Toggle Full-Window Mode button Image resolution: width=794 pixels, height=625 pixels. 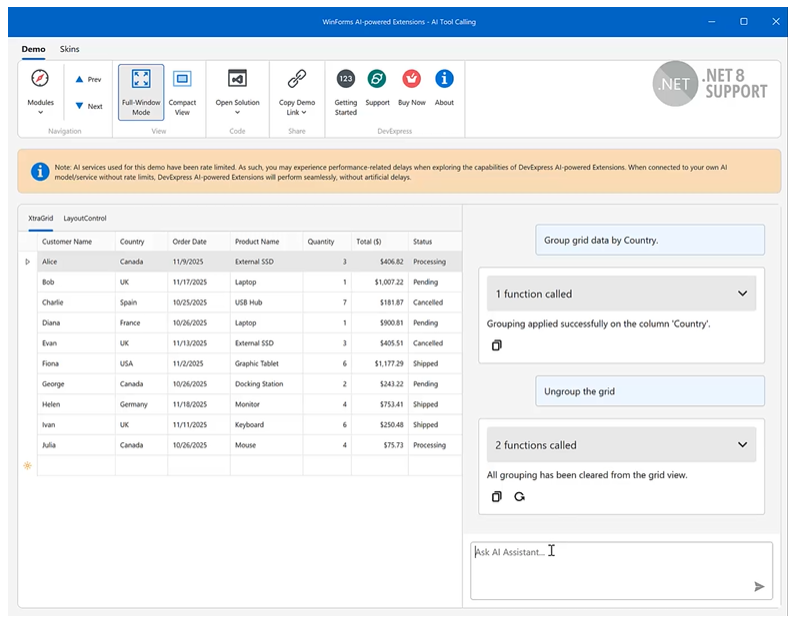coord(141,92)
